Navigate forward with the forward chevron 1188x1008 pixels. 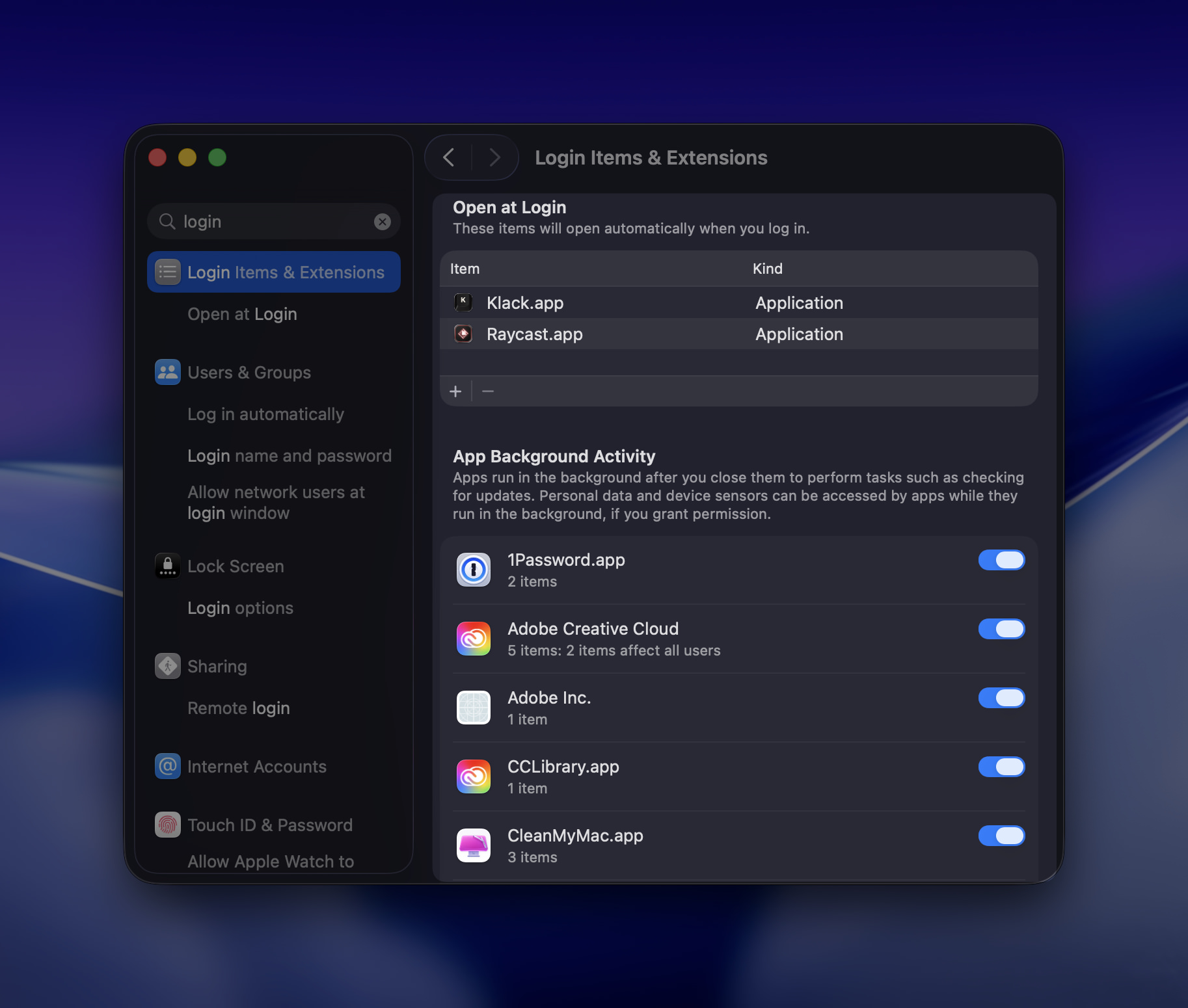pos(494,157)
